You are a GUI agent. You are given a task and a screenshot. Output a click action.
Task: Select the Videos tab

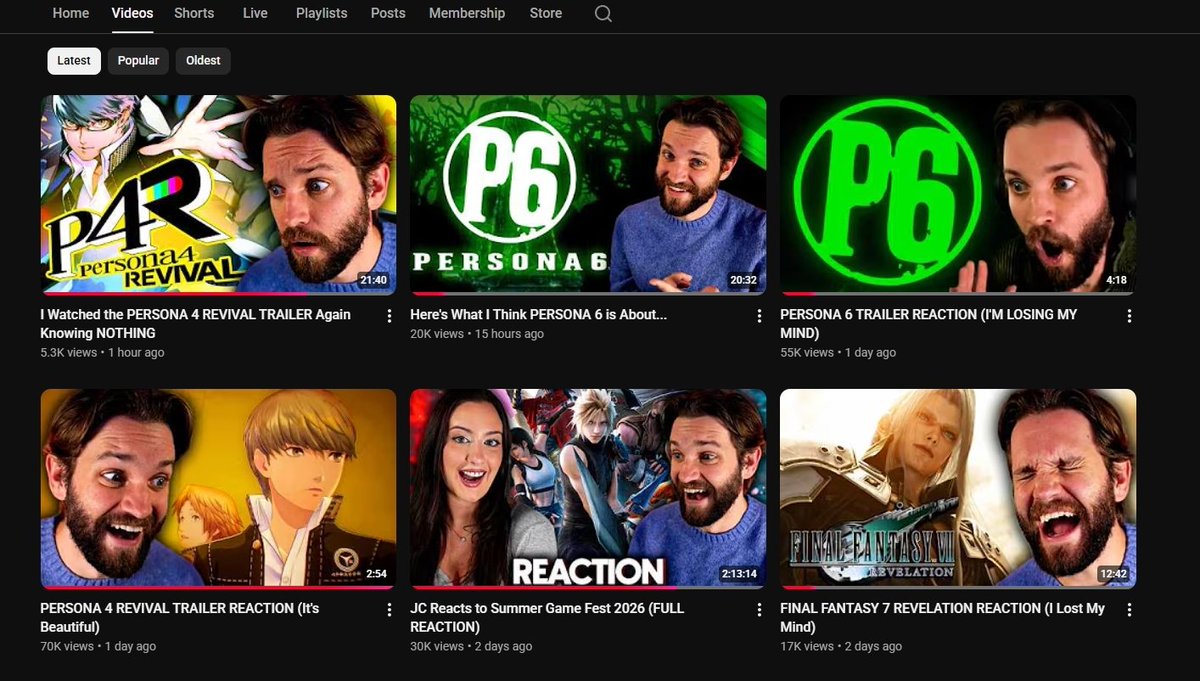click(133, 13)
